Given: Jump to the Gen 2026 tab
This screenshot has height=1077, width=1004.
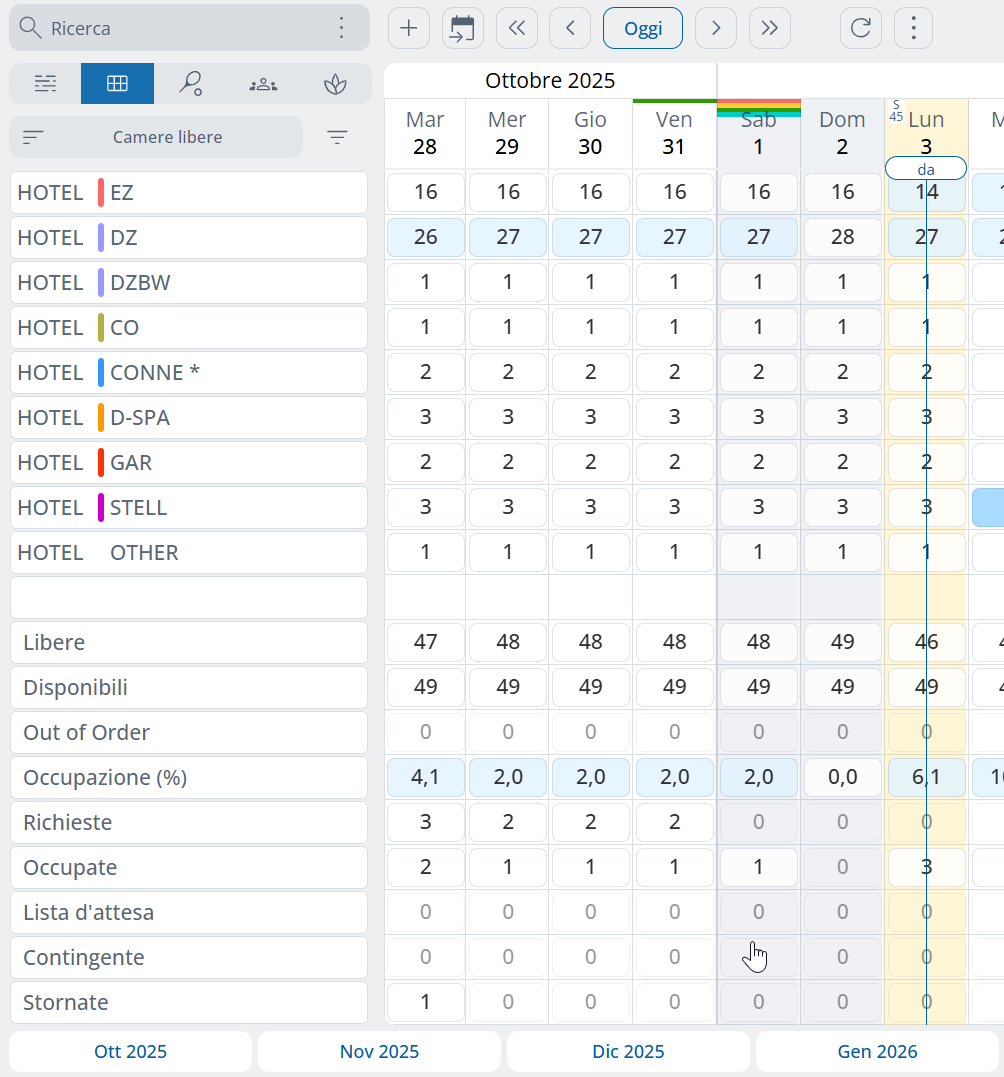Looking at the screenshot, I should coord(877,1051).
